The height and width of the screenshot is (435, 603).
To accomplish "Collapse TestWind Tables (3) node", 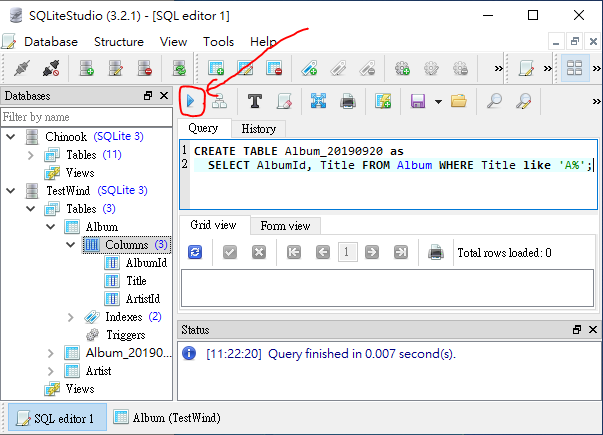I will (x=31, y=209).
